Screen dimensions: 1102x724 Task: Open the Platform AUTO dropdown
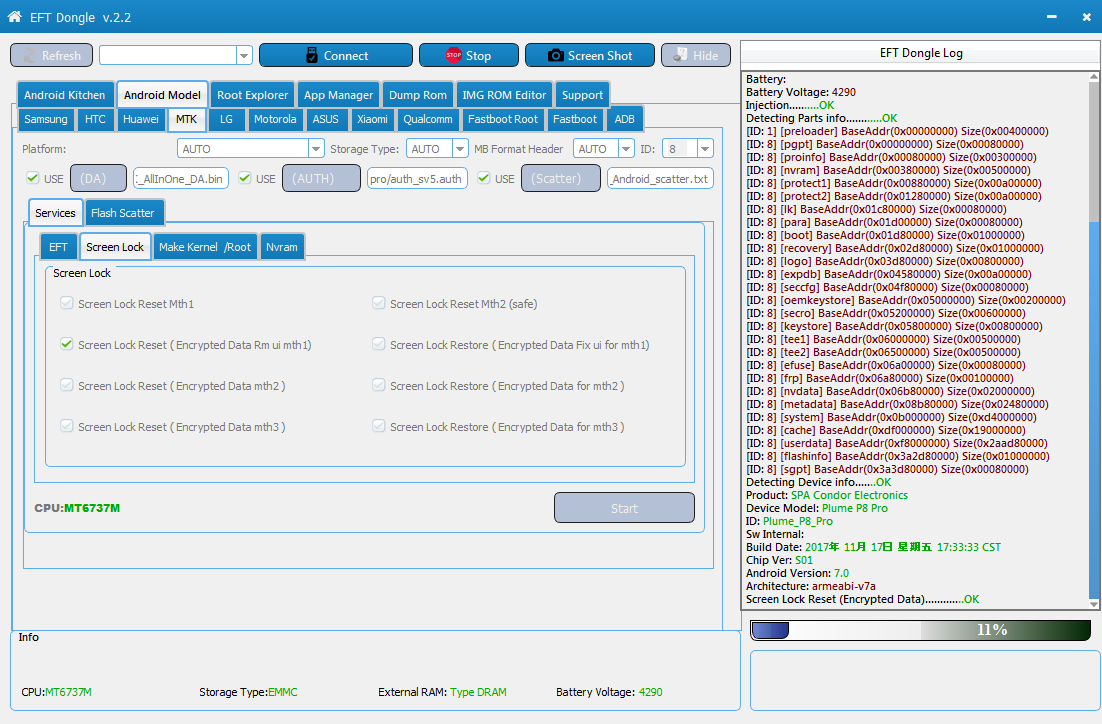click(316, 148)
